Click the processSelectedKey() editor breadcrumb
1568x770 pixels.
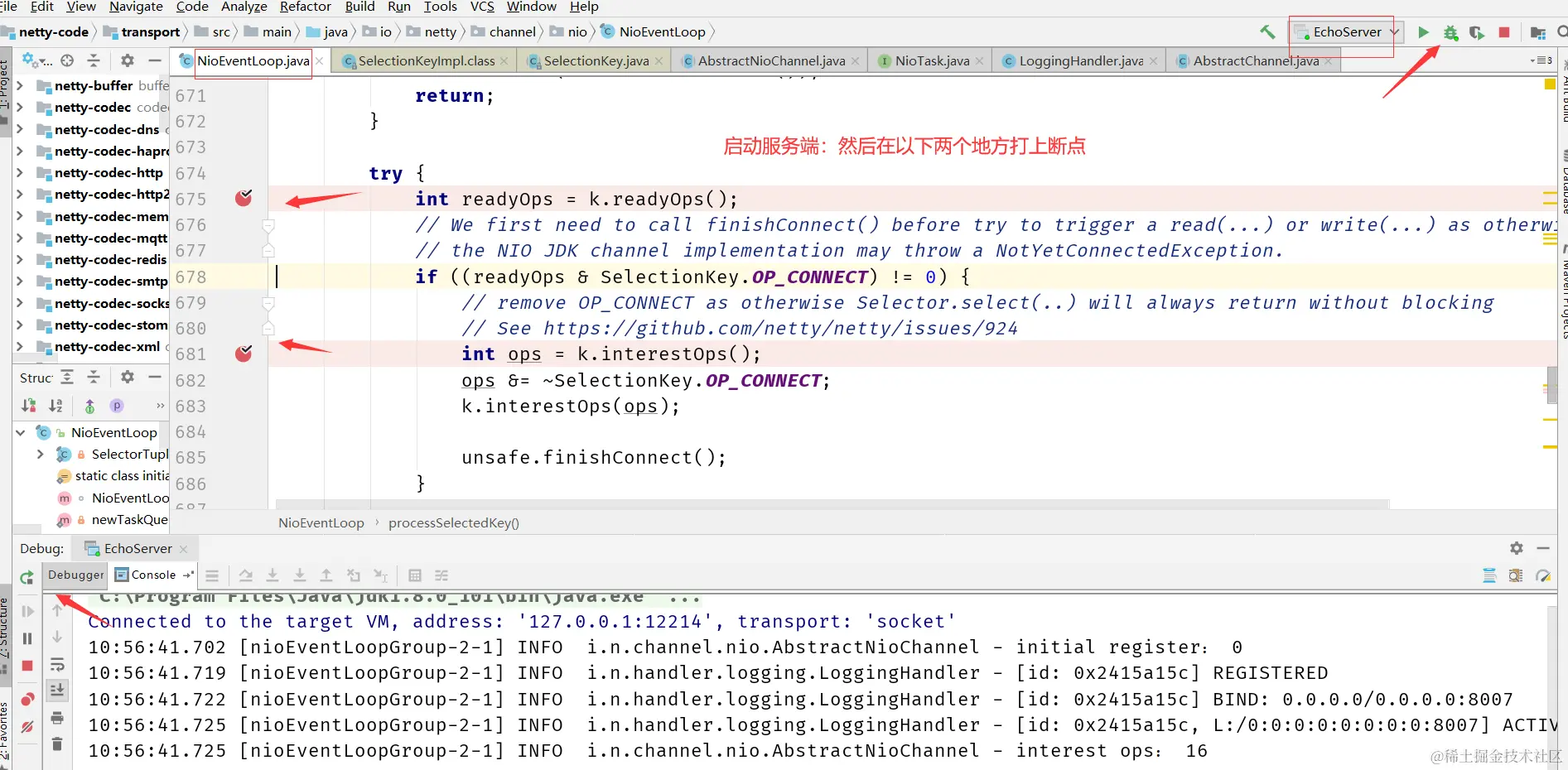(453, 522)
